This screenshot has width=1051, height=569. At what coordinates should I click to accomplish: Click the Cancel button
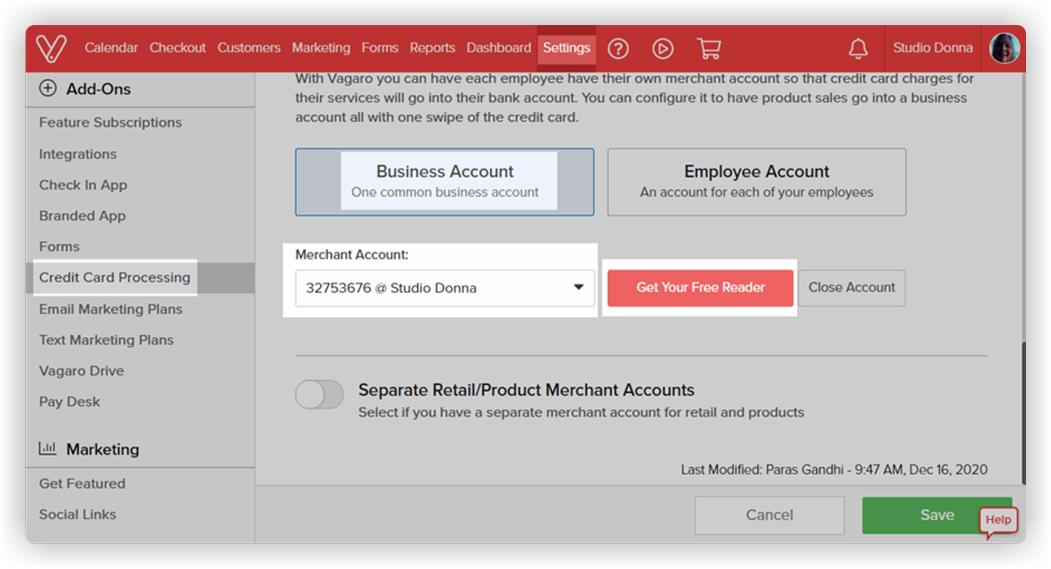pyautogui.click(x=769, y=515)
